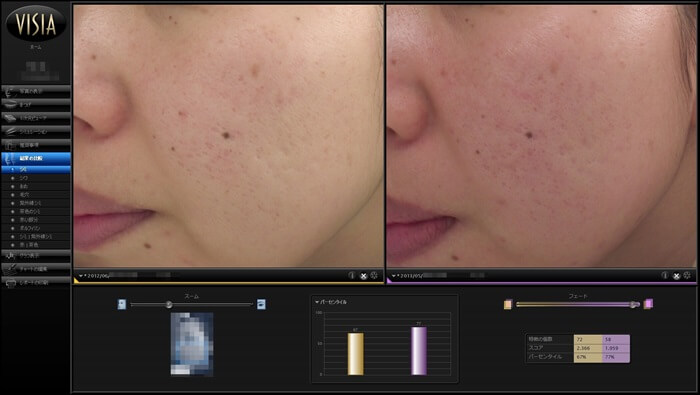Image resolution: width=700 pixels, height=395 pixels.
Task: Click the zoom-out icon left of zoom slider
Action: [122, 304]
